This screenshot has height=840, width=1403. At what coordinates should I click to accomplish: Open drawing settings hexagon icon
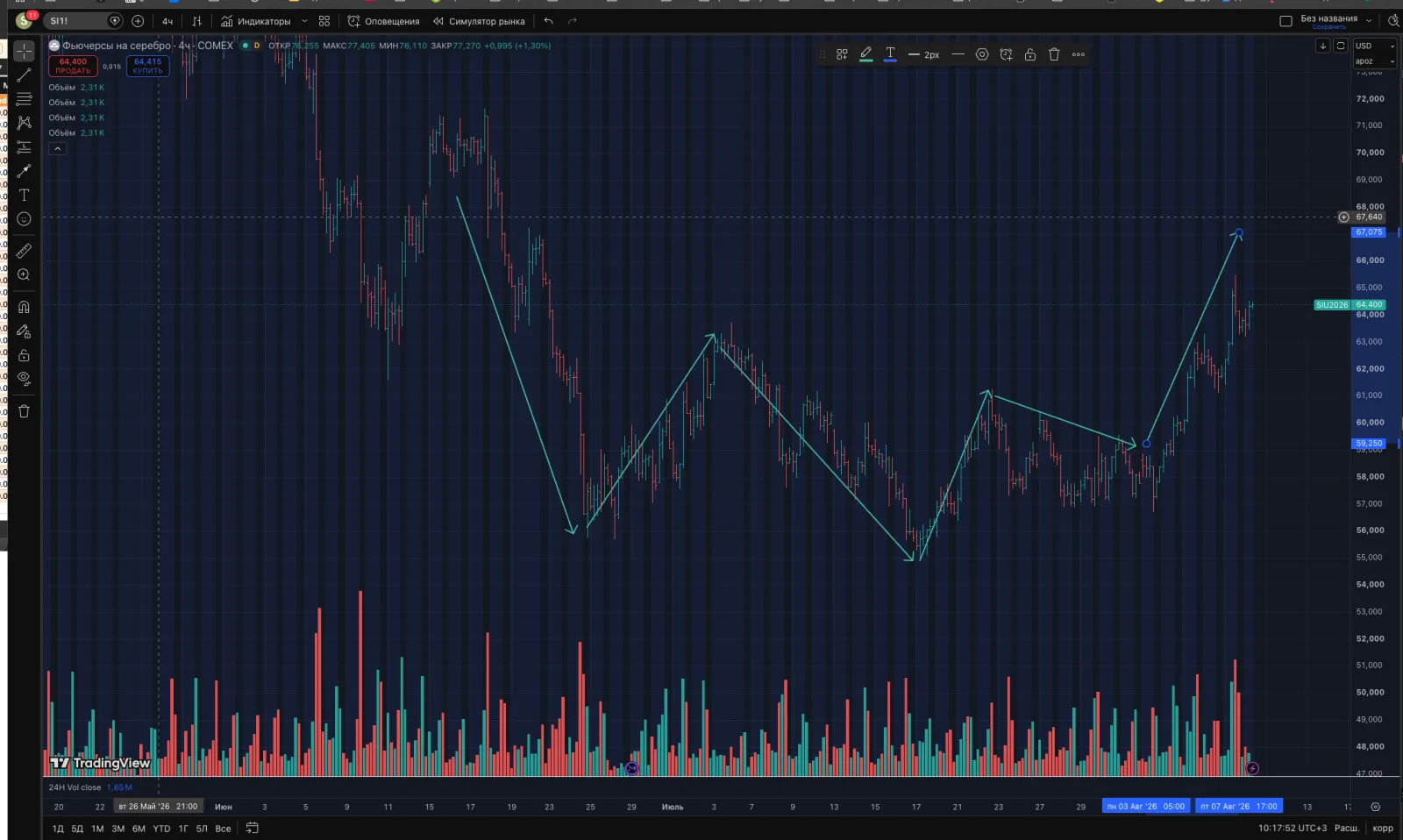[982, 54]
